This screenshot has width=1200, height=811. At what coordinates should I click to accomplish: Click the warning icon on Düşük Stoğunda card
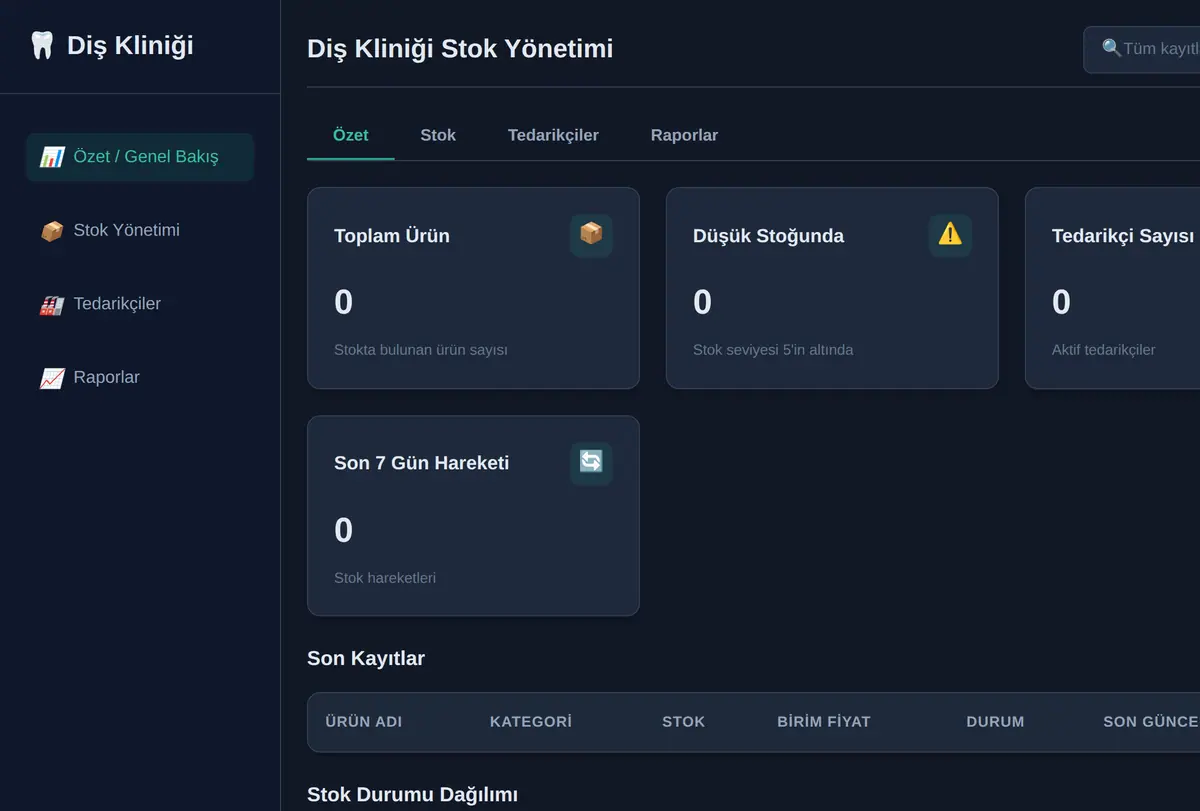[x=950, y=235]
